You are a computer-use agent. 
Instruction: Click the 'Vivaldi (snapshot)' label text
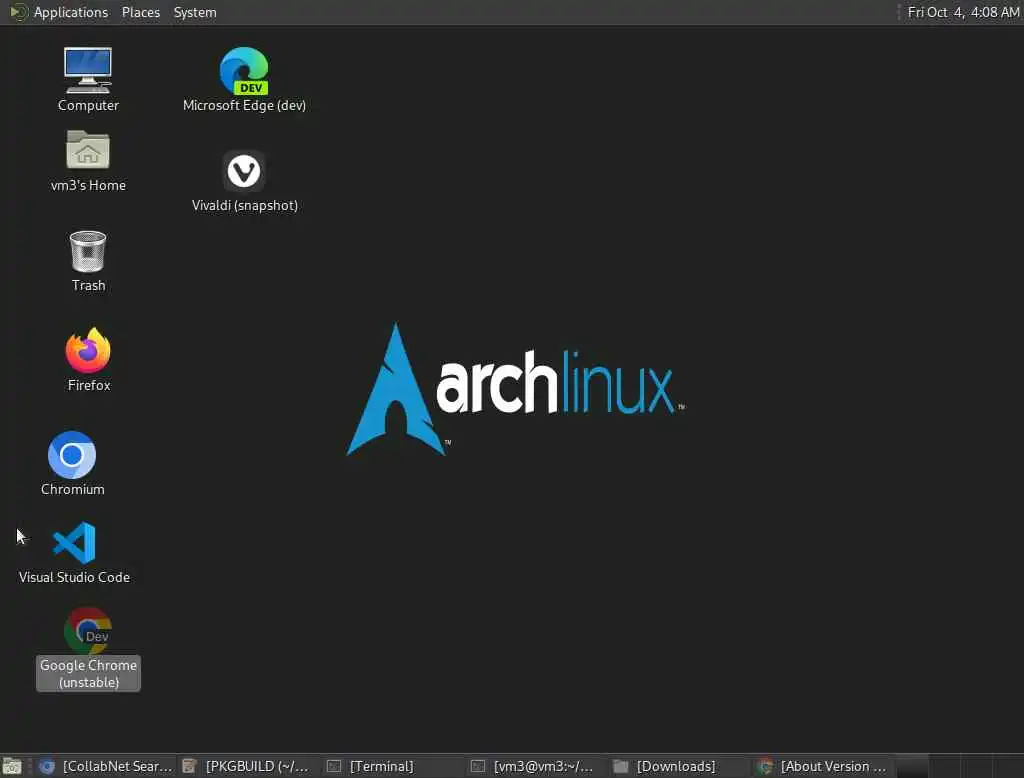point(245,205)
